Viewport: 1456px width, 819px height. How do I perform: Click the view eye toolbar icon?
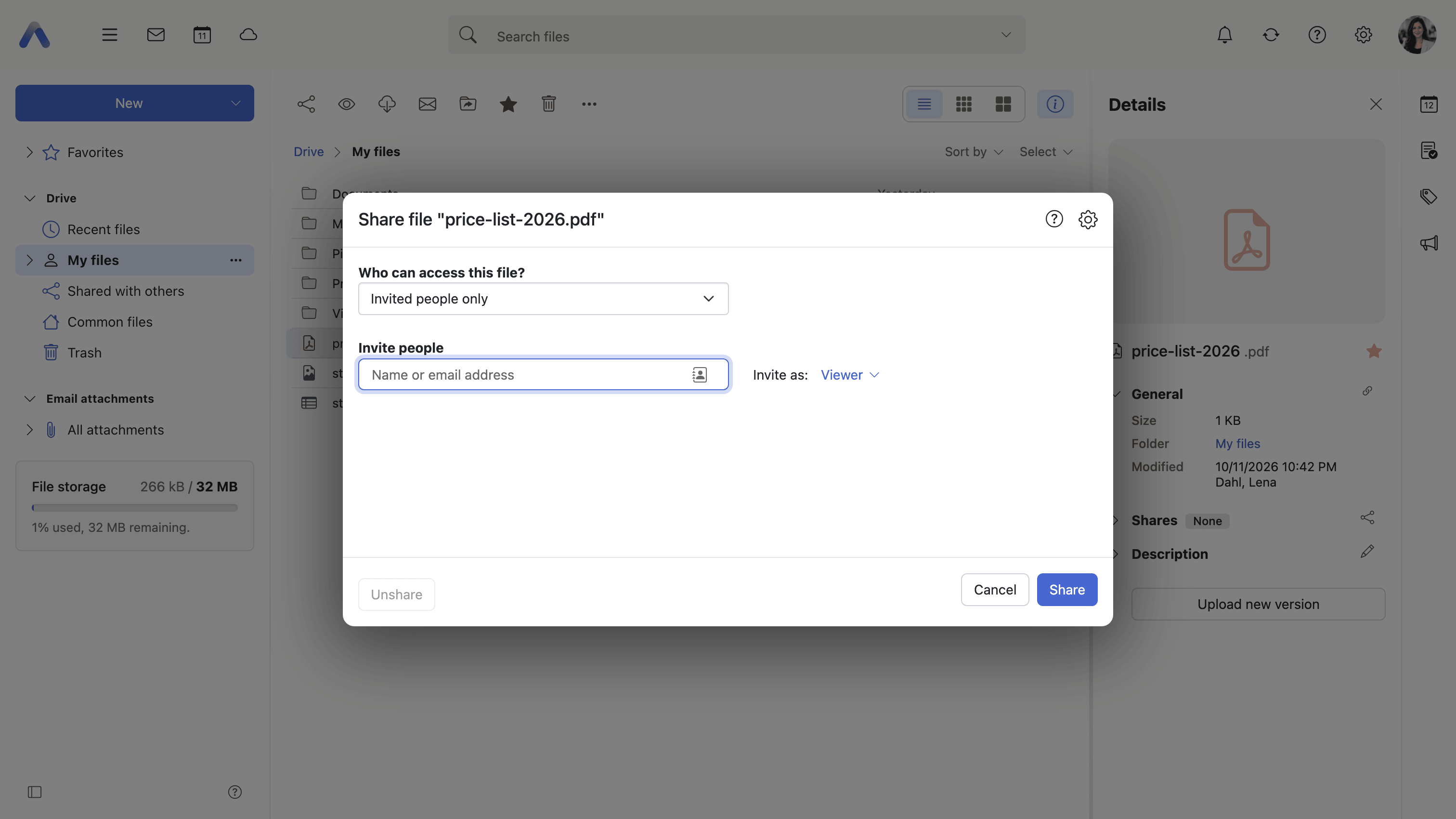[347, 104]
